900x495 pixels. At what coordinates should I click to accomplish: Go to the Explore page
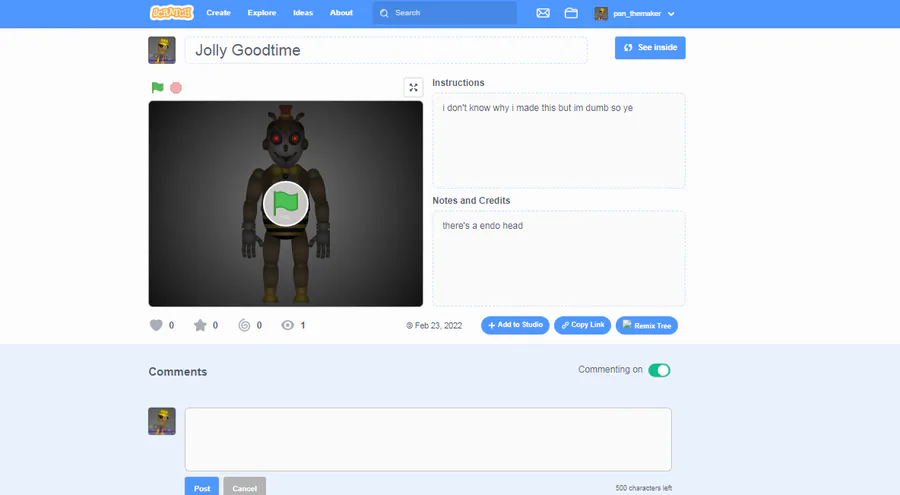point(262,13)
